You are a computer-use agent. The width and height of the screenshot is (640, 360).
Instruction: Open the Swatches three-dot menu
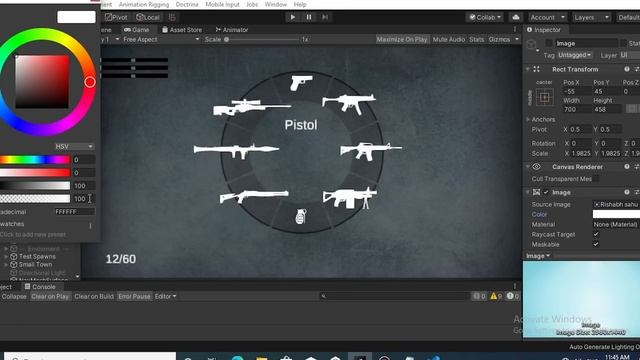pos(90,225)
